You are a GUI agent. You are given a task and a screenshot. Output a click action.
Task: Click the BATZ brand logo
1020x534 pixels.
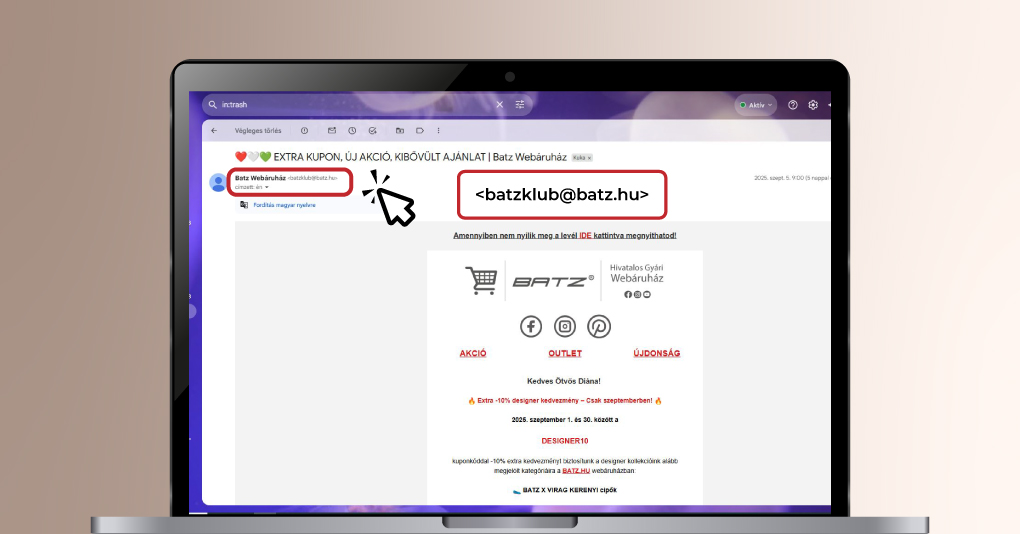[553, 281]
